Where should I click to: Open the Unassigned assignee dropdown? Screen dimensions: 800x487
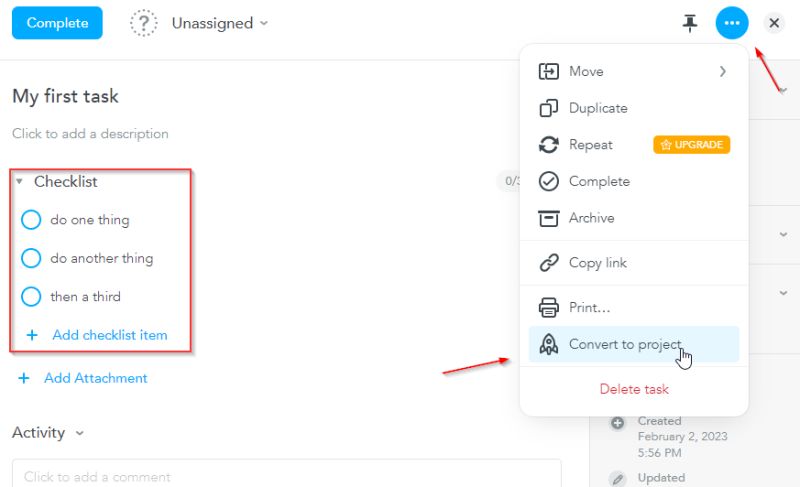coord(219,23)
